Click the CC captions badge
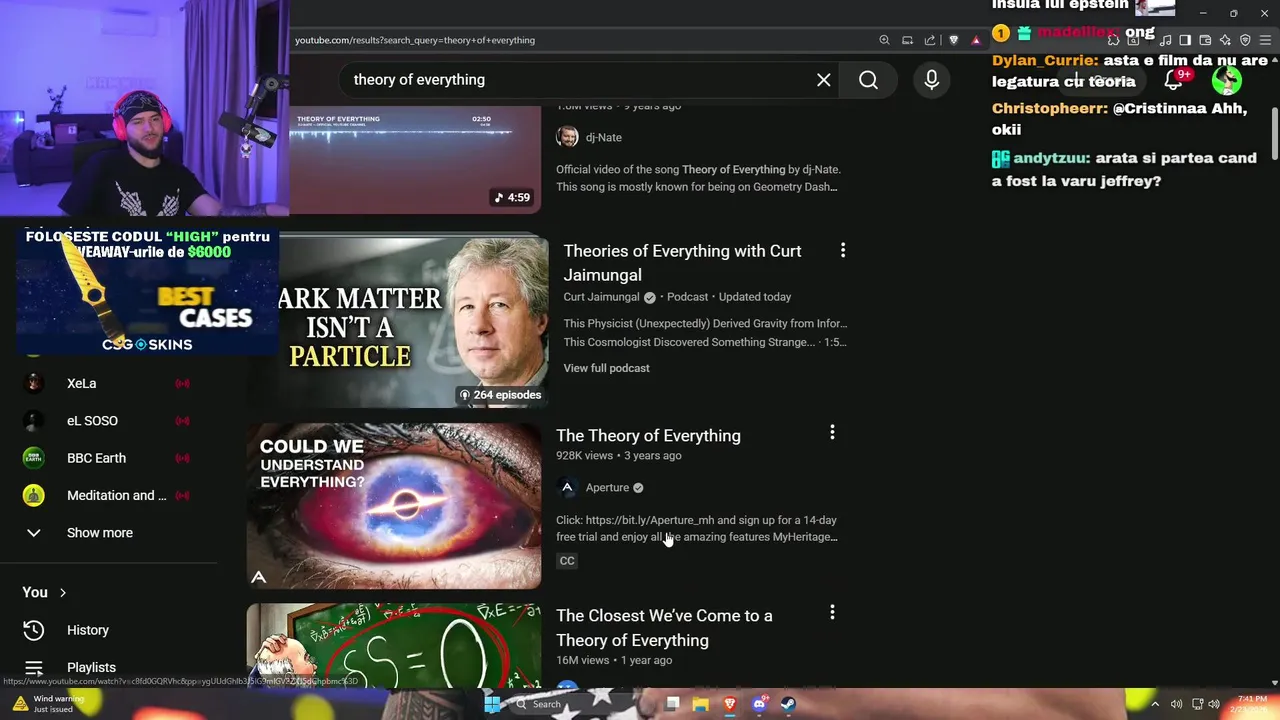The width and height of the screenshot is (1280, 720). 567,561
